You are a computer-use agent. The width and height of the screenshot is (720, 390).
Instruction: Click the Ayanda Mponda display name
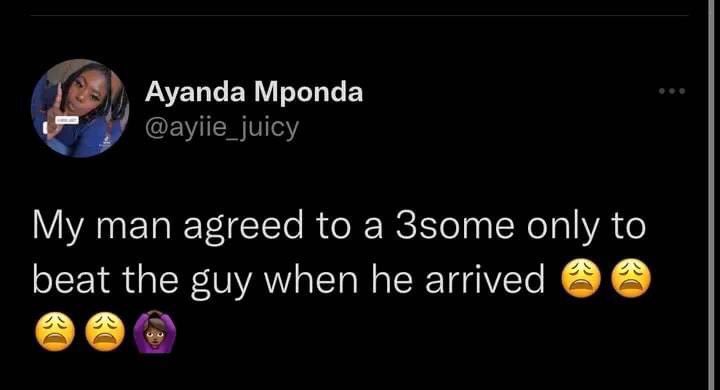(x=254, y=92)
